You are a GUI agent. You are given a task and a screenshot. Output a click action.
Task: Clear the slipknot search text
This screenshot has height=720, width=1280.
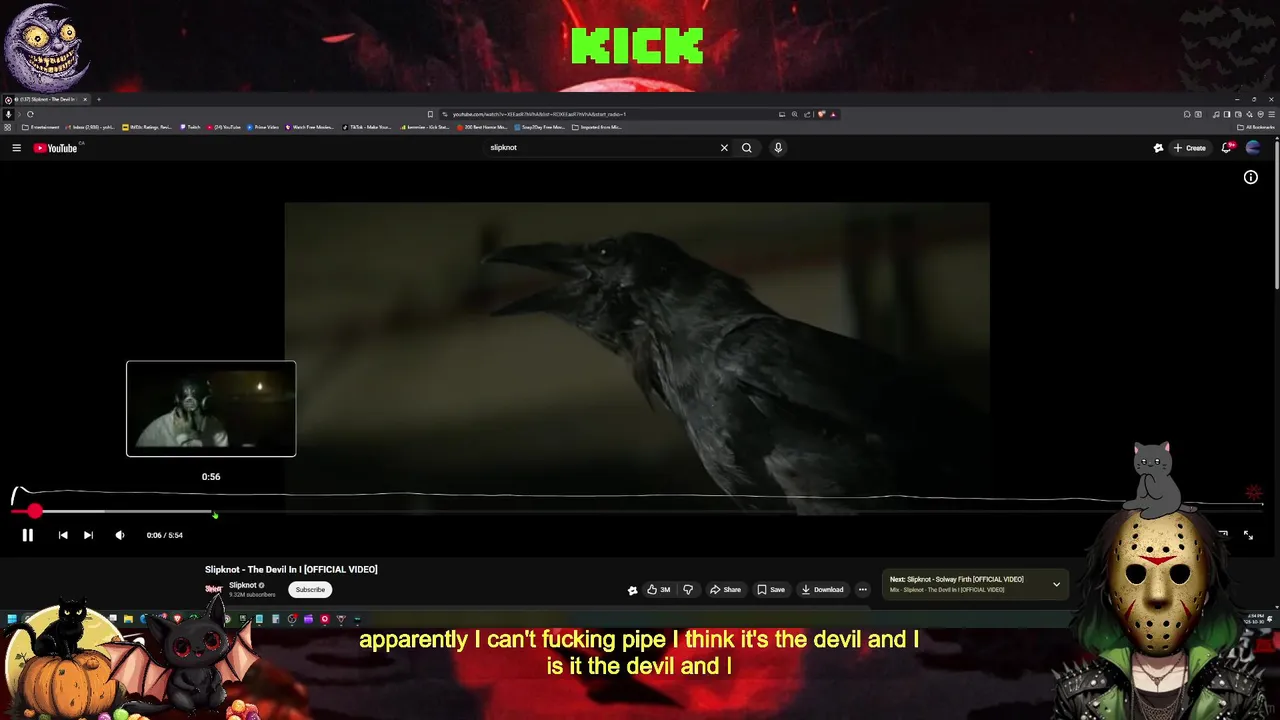coord(724,148)
